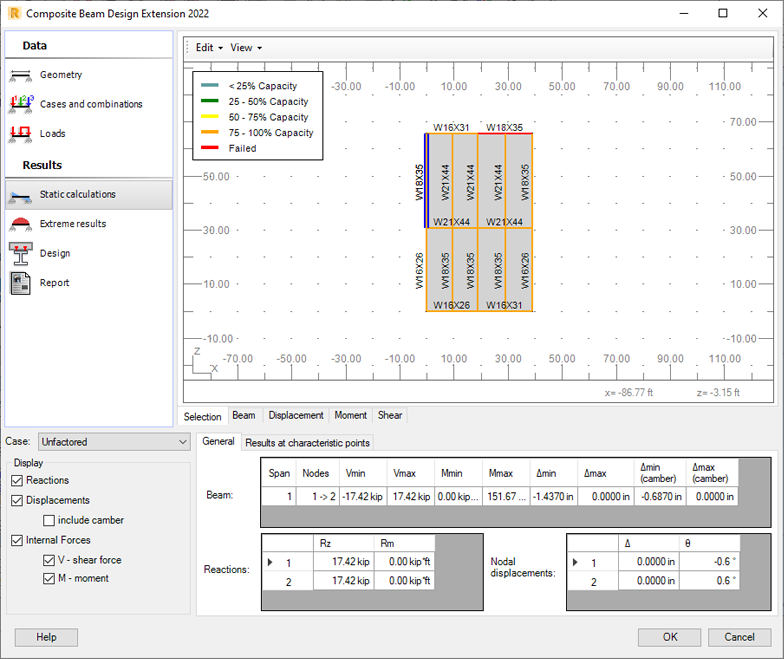Select the W16X31 top beam label
This screenshot has height=659, width=784.
click(451, 128)
